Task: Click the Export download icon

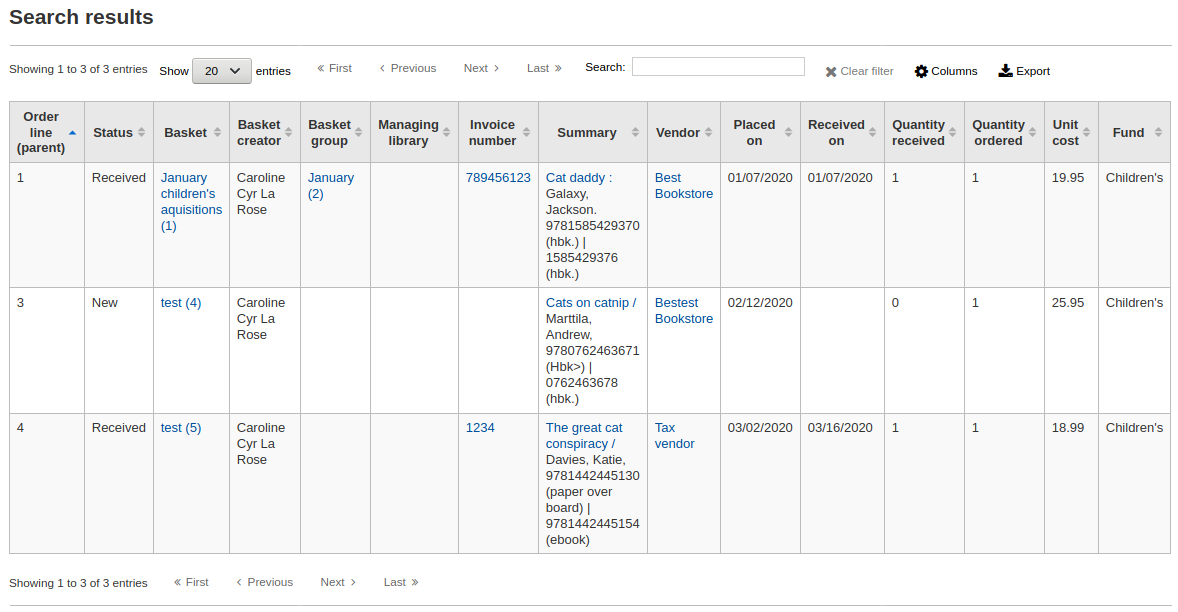Action: 1004,70
